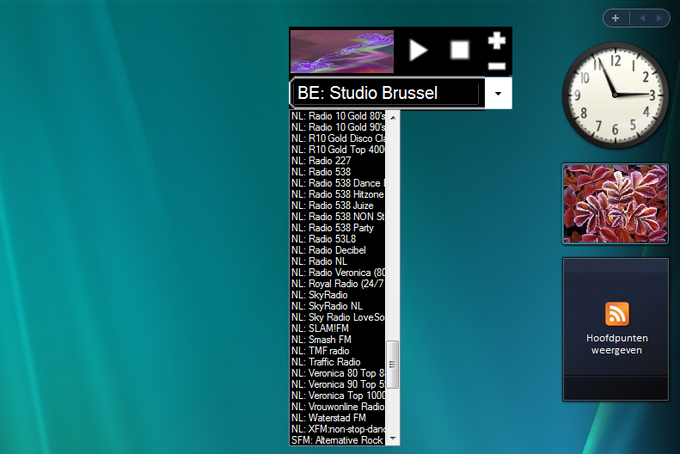
Task: Stop the radio stream
Action: pyautogui.click(x=460, y=50)
